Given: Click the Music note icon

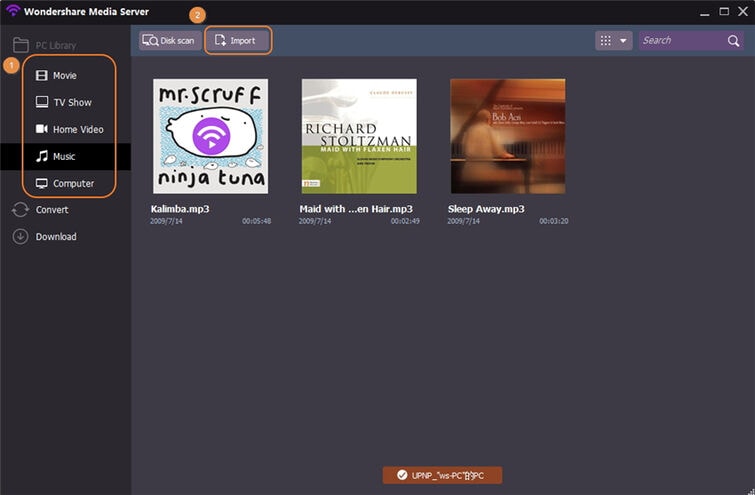Looking at the screenshot, I should click(x=42, y=156).
